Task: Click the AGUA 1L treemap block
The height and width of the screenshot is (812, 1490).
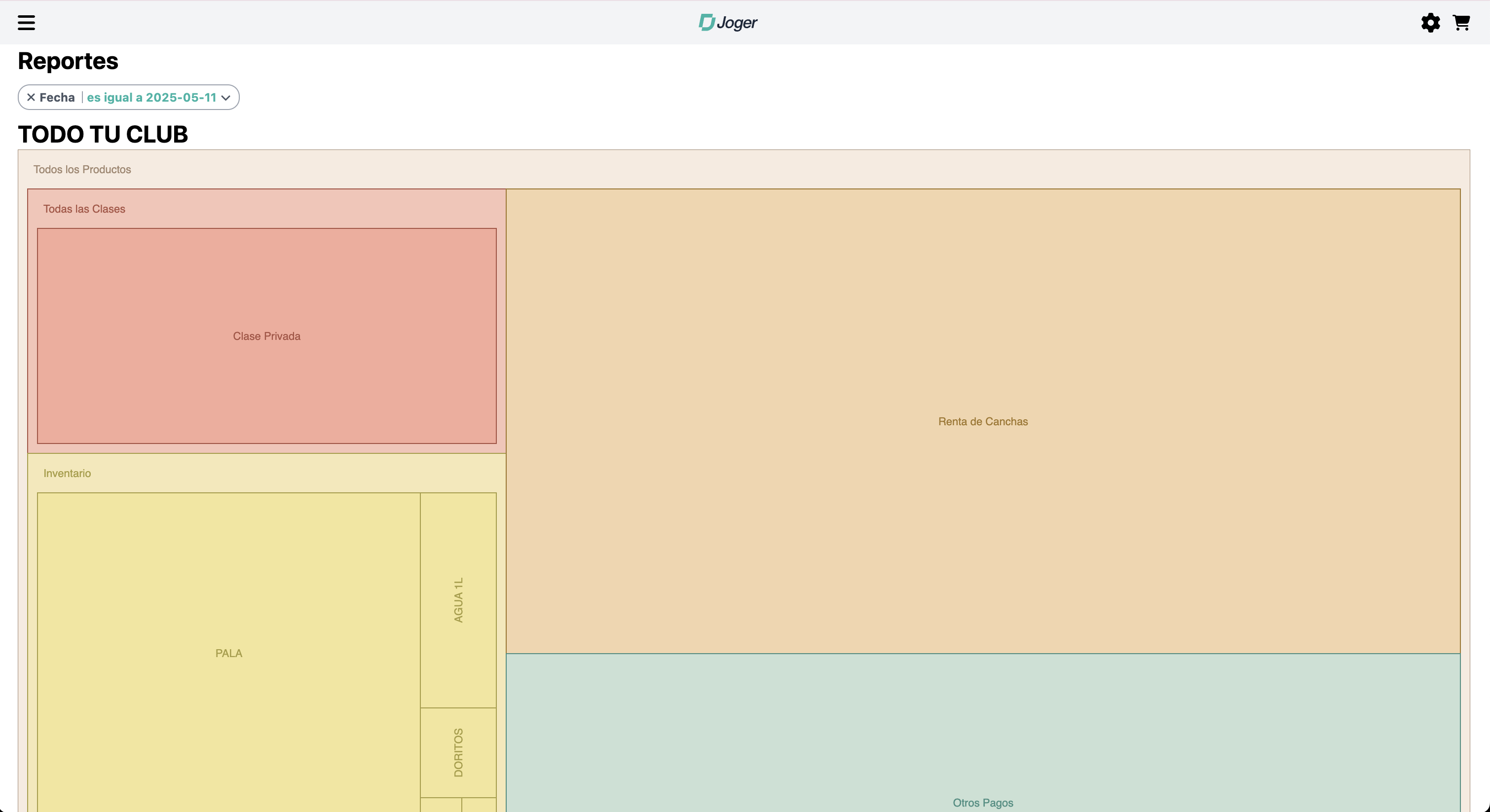Action: coord(458,600)
